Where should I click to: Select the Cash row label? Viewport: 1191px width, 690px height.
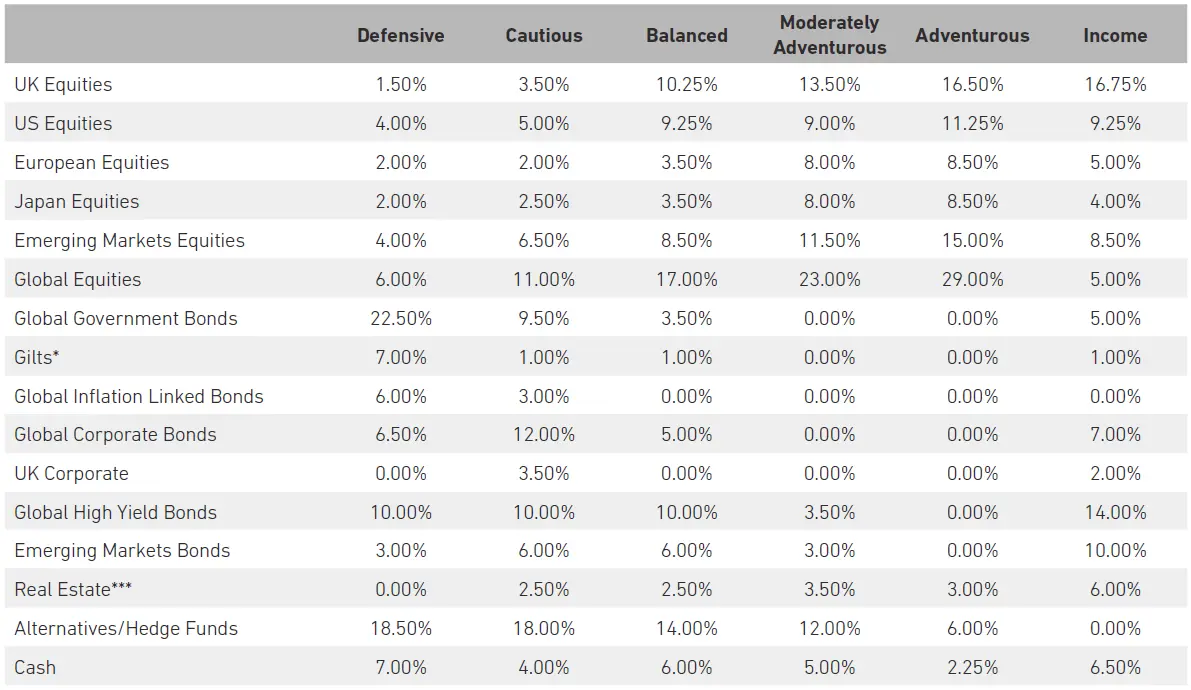[x=35, y=668]
